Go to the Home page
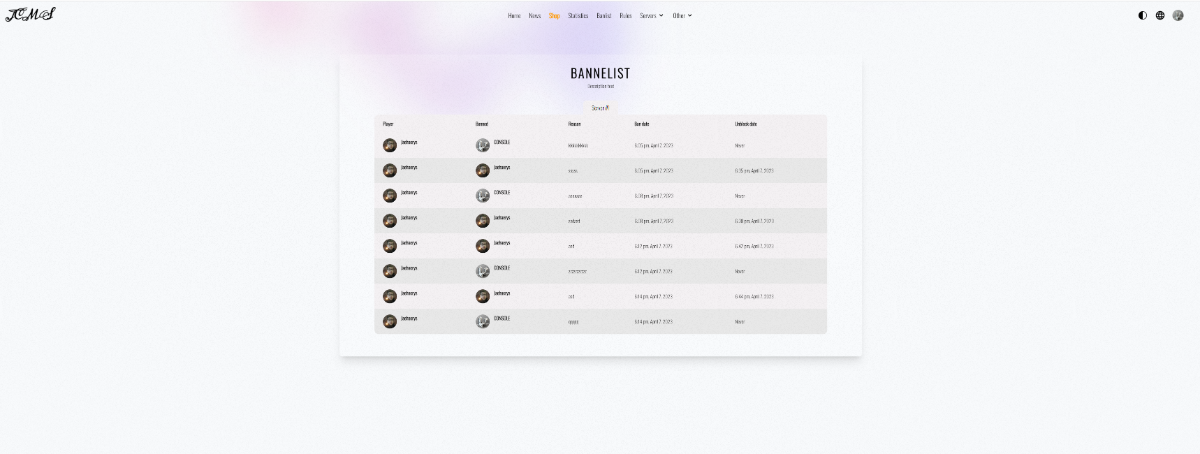 pos(514,16)
